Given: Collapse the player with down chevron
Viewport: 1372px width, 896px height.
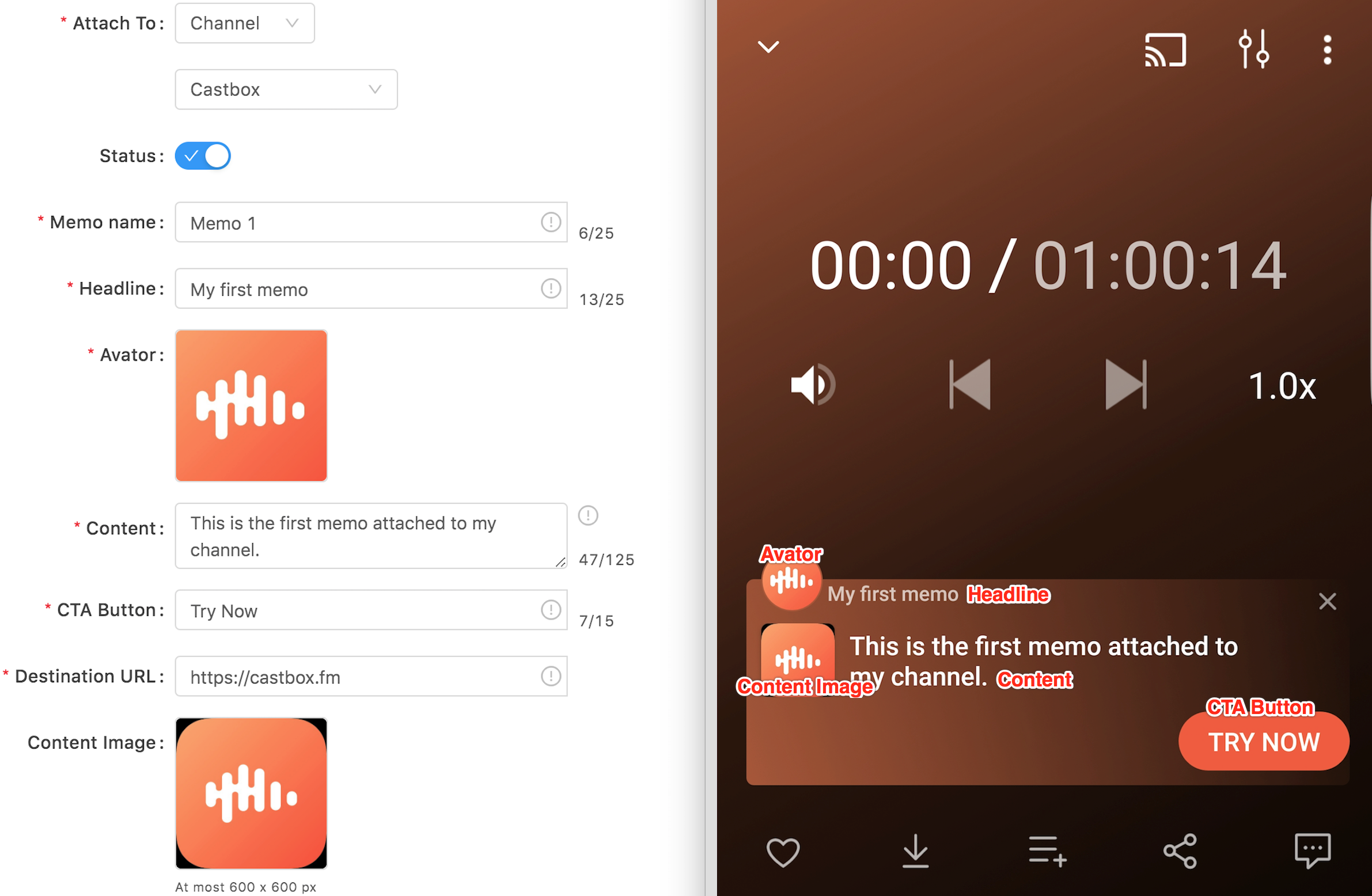Looking at the screenshot, I should tap(768, 47).
